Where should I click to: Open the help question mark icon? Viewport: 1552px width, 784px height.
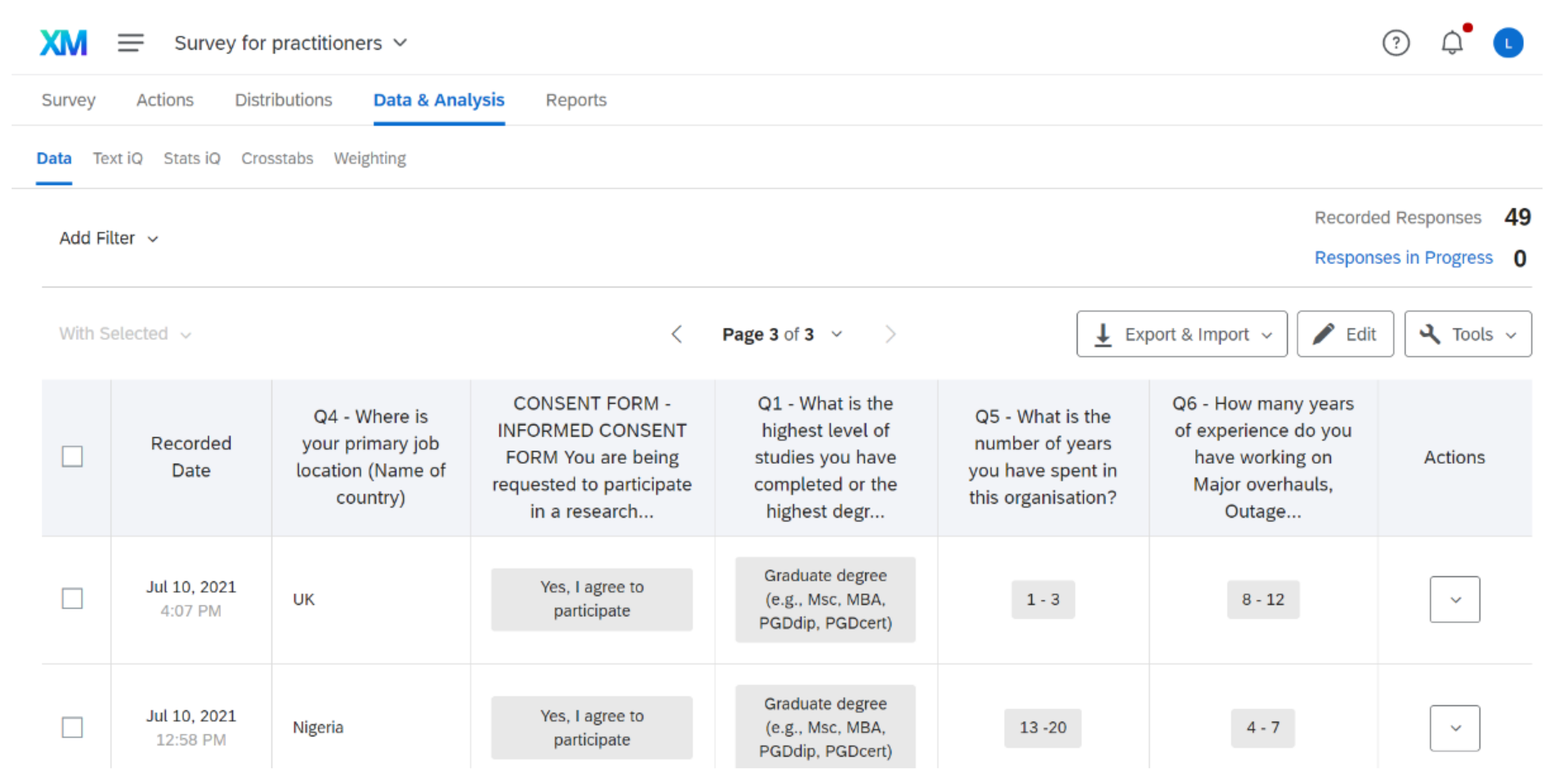1396,43
